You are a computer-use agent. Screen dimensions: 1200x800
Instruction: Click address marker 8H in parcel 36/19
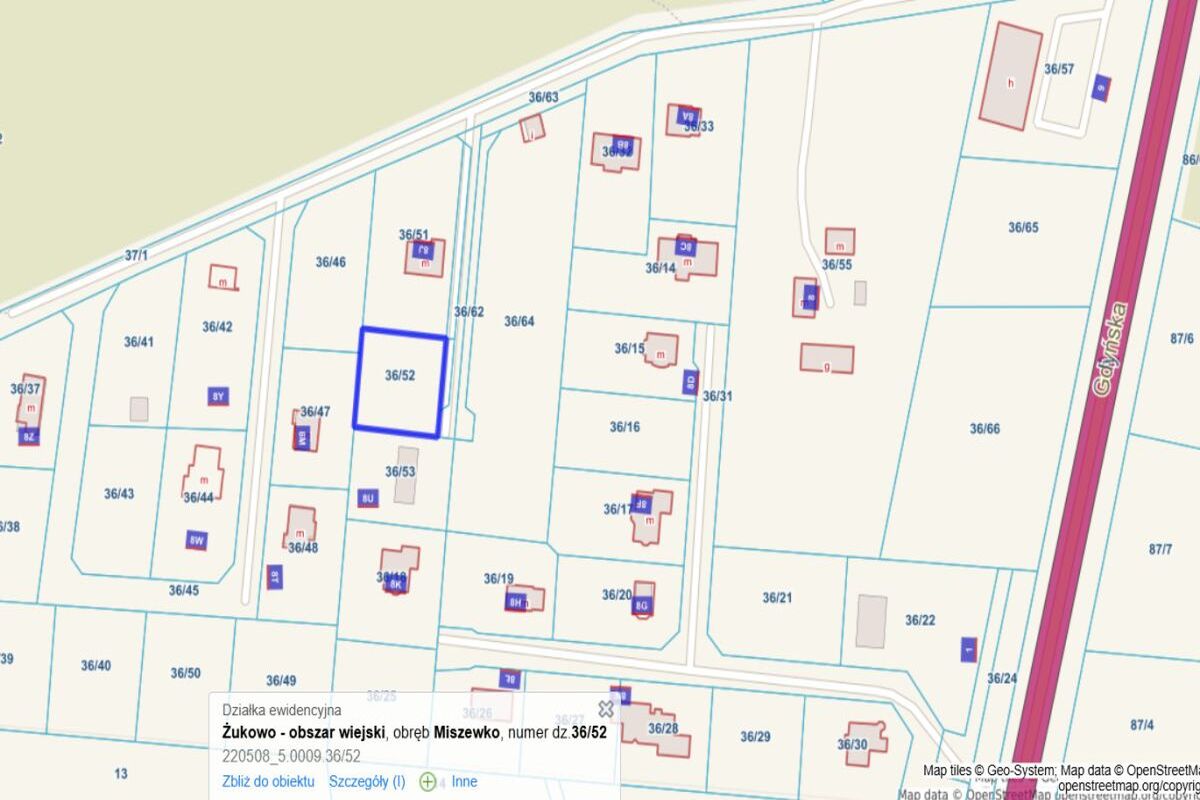point(516,602)
